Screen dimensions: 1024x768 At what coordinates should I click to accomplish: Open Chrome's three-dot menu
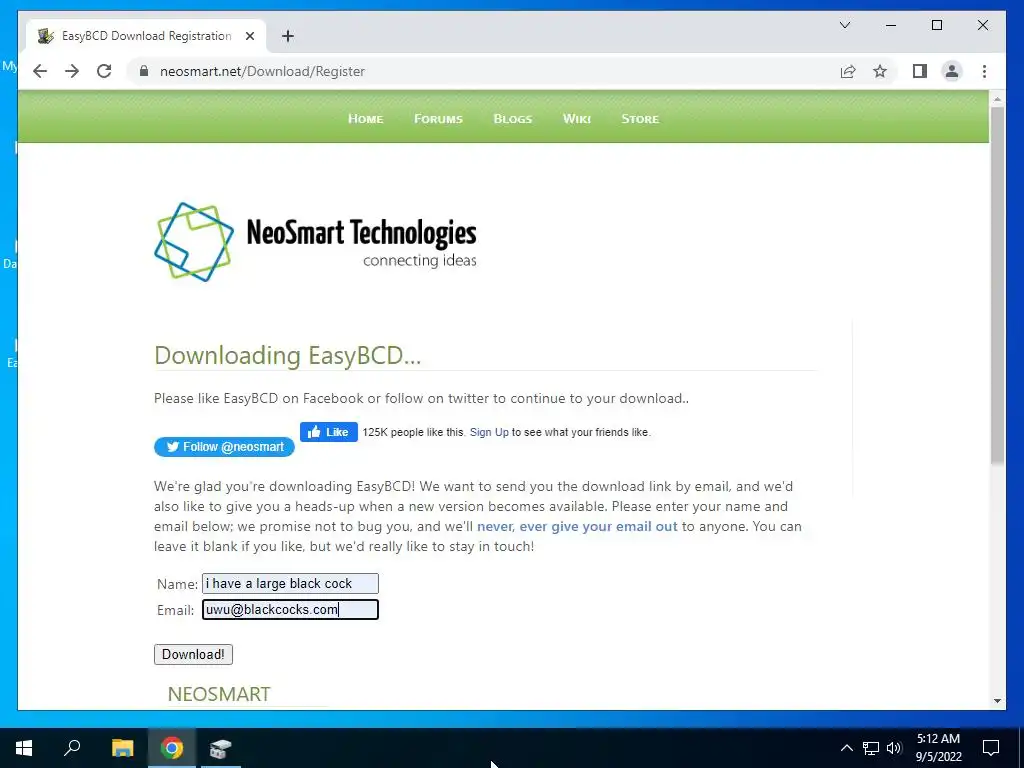click(984, 71)
